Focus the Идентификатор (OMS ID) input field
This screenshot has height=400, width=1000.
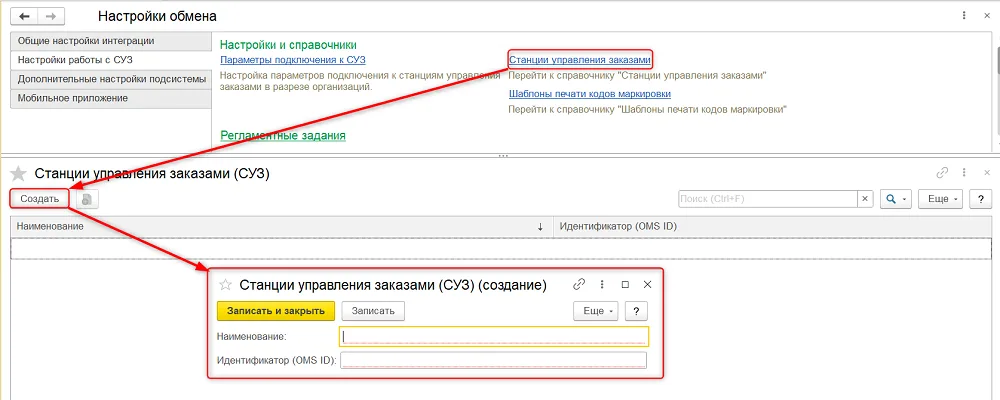[494, 360]
